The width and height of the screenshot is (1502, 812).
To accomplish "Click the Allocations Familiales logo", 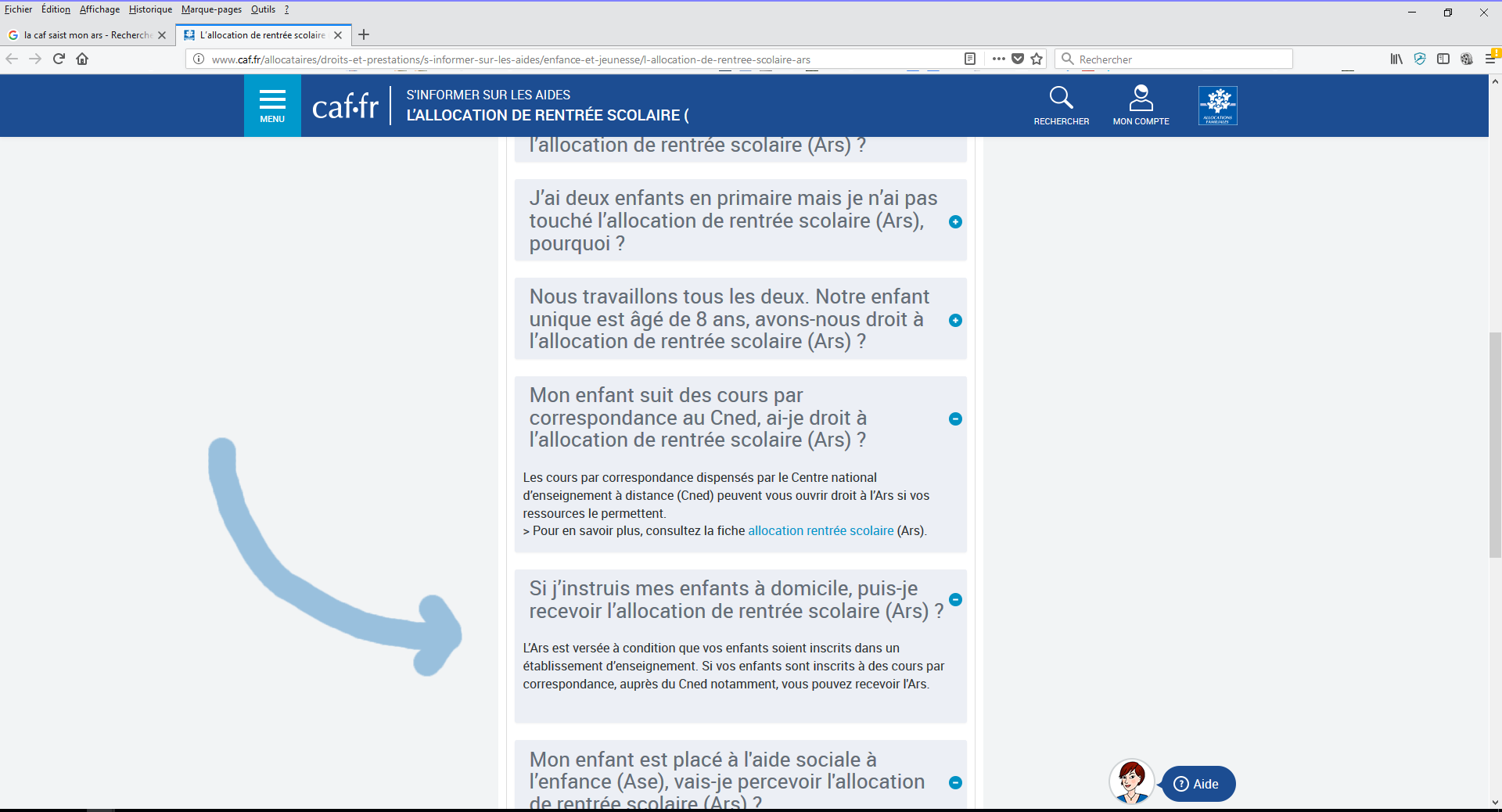I will coord(1217,106).
